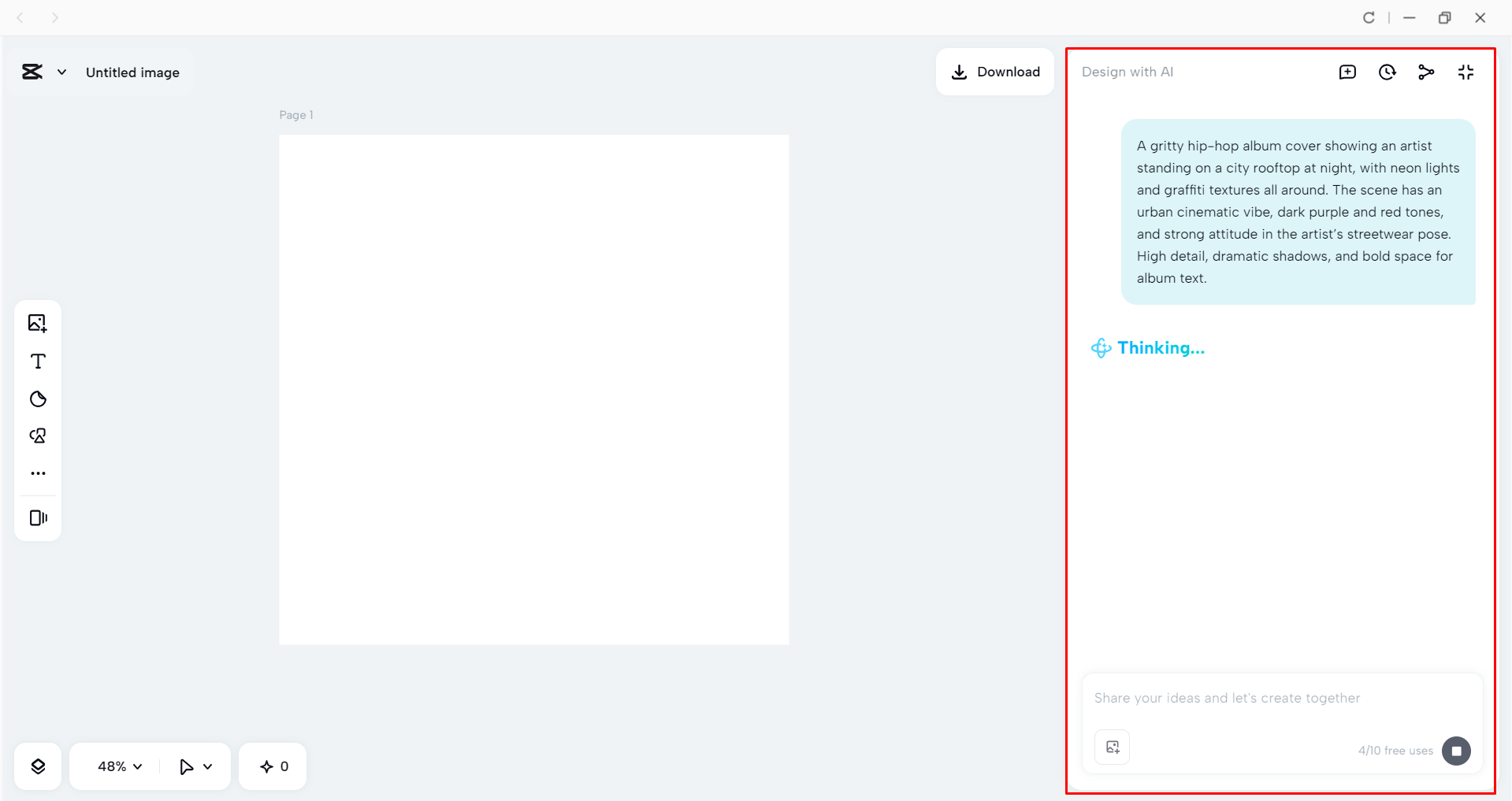Click the CapCut logo icon
Screen dimensions: 1512x801
pos(32,72)
